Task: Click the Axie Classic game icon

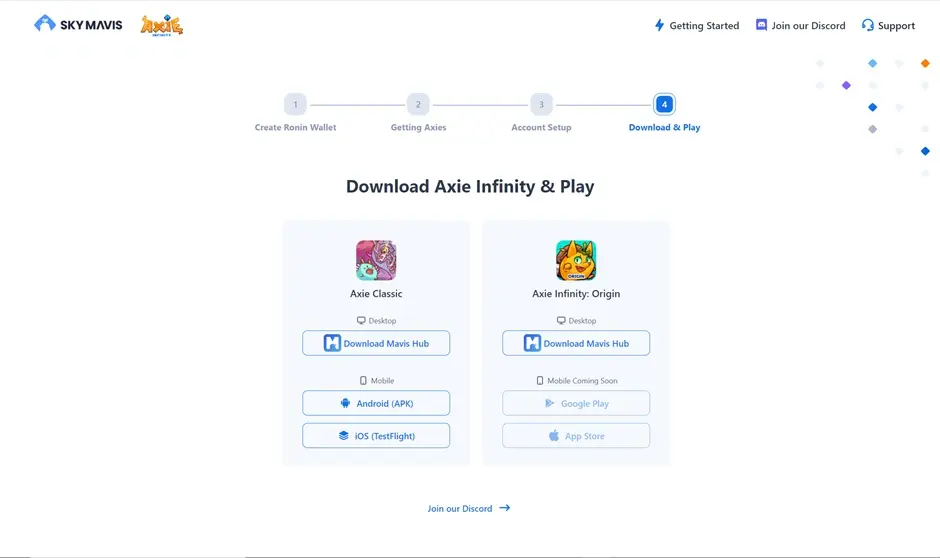Action: [x=376, y=260]
